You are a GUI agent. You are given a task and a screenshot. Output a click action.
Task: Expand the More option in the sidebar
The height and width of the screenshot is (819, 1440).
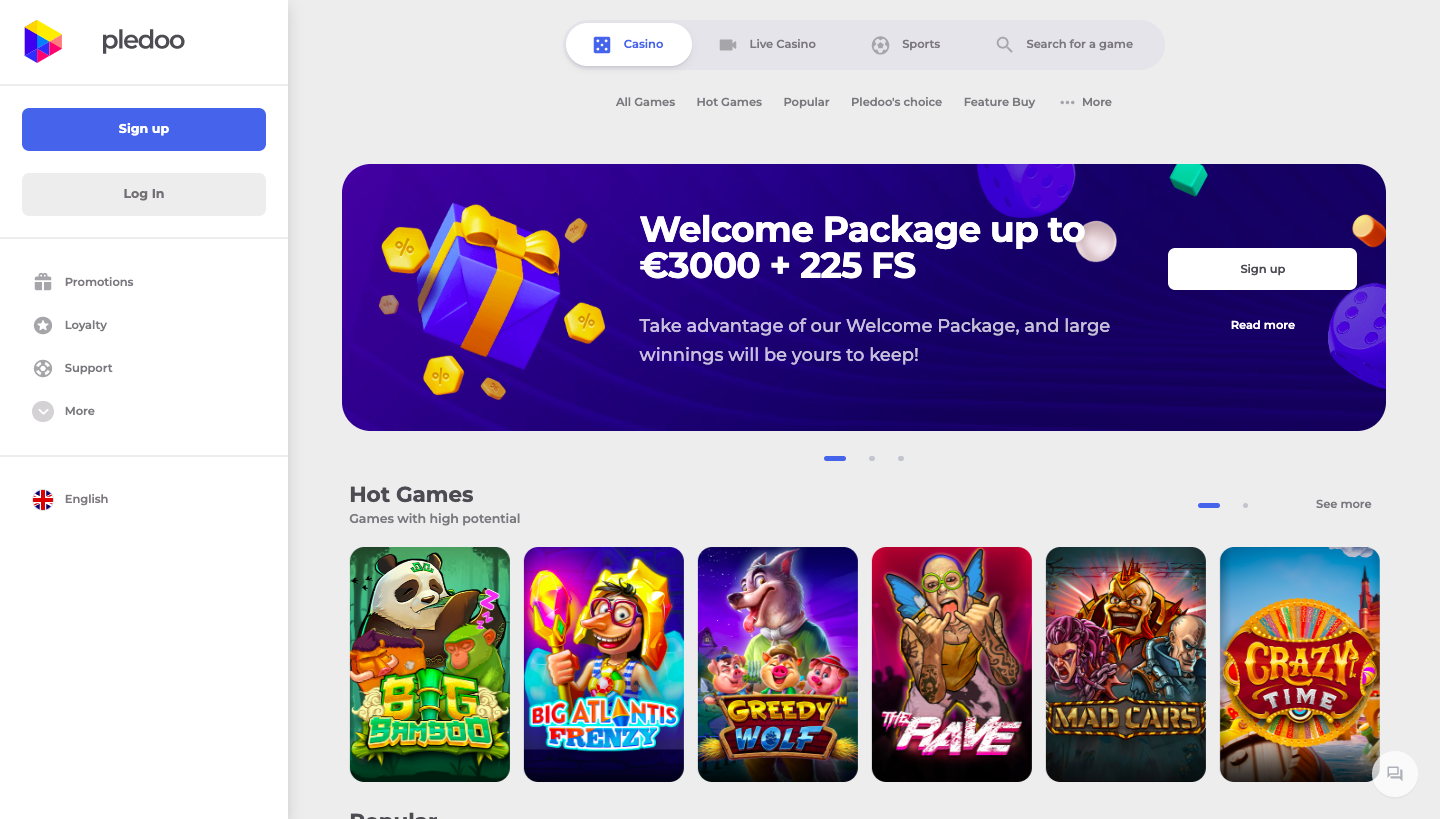(x=43, y=410)
